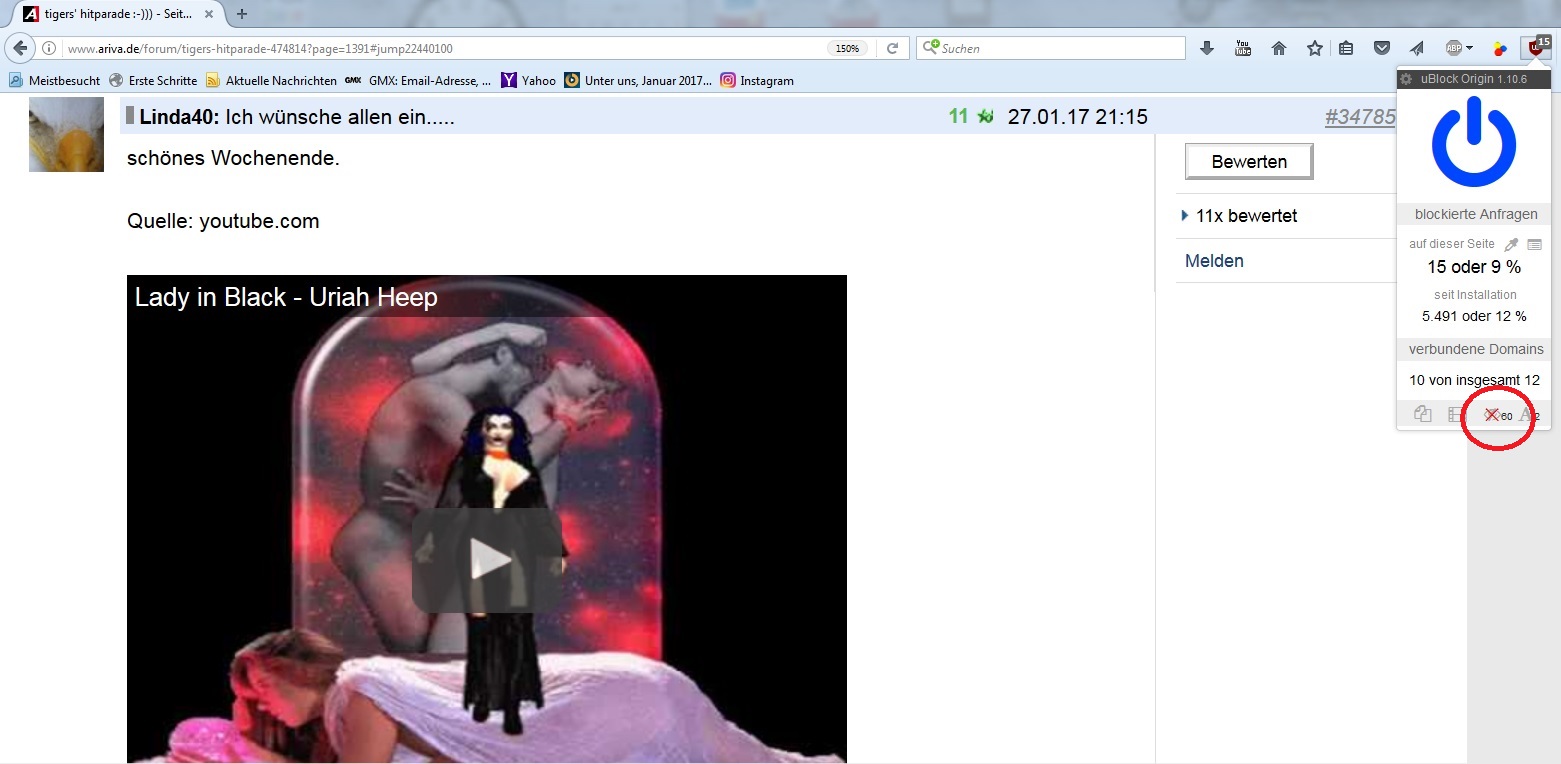Viewport: 1561px width, 764px height.
Task: Bookmark this page with the star
Action: coord(1315,48)
